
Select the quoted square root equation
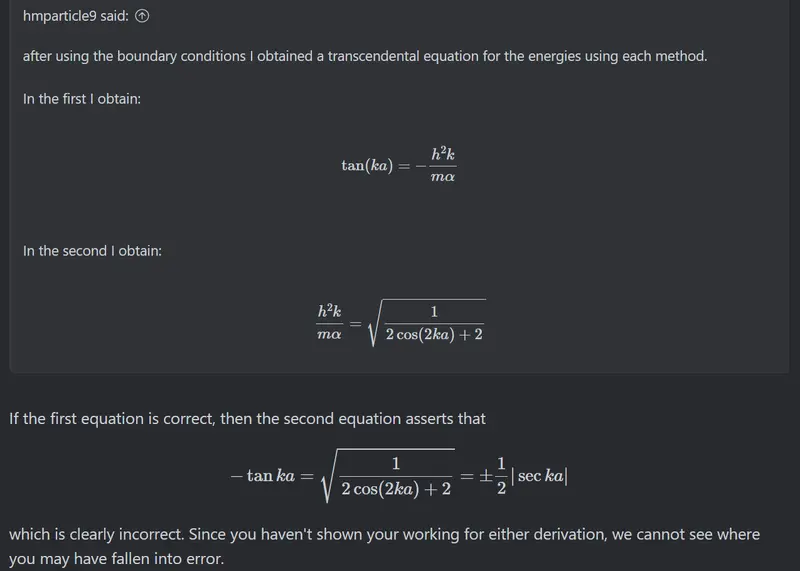tap(401, 323)
